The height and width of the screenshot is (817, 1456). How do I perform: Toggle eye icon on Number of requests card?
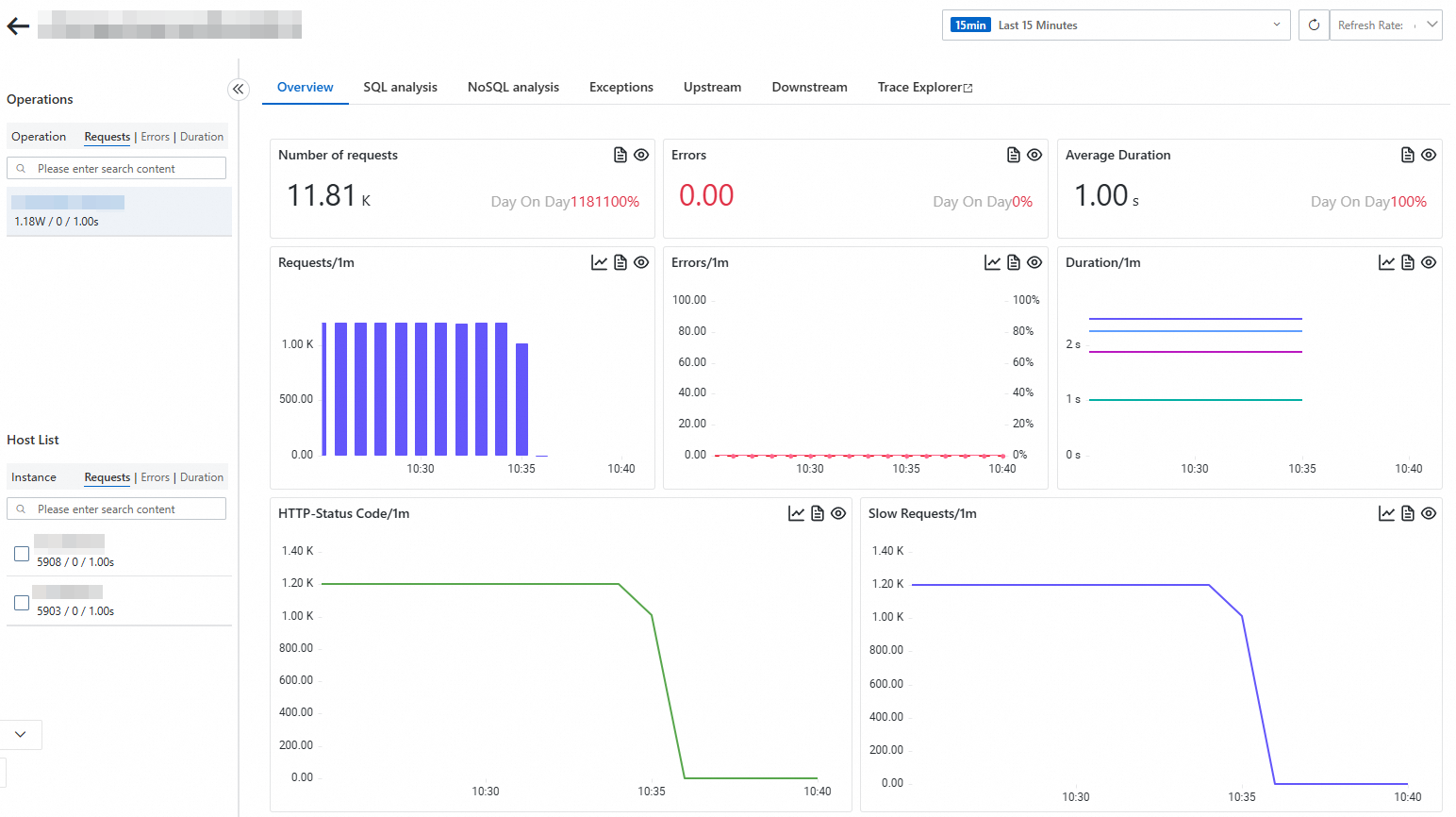(x=641, y=155)
